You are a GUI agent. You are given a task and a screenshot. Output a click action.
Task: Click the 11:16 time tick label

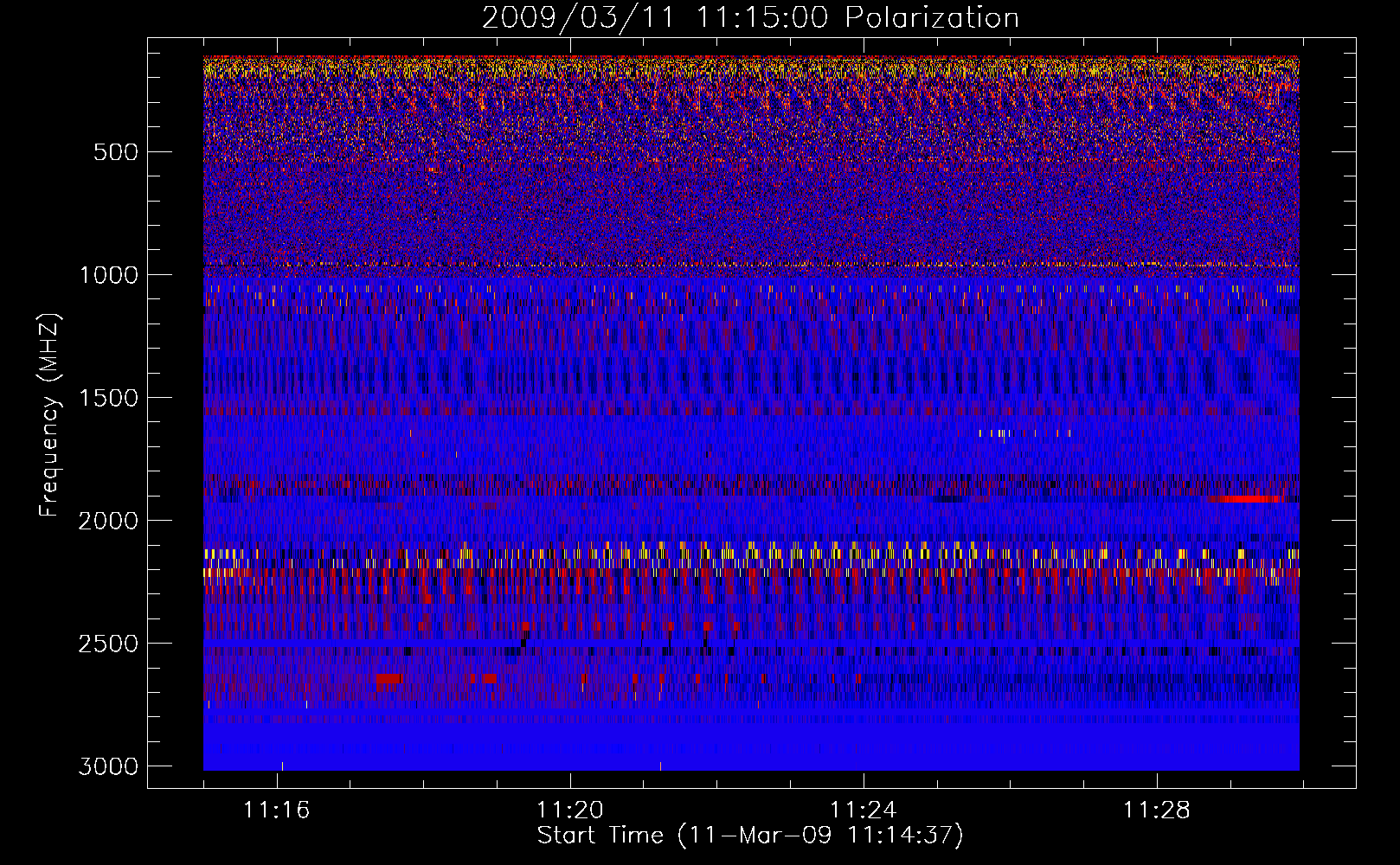coord(277,811)
